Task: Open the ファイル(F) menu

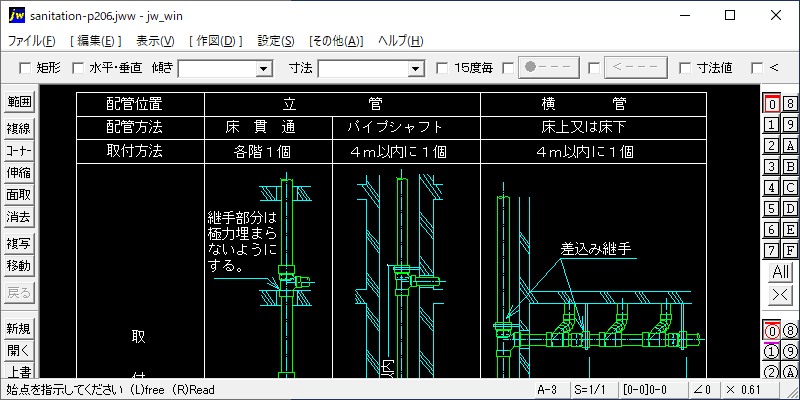Action: 32,41
